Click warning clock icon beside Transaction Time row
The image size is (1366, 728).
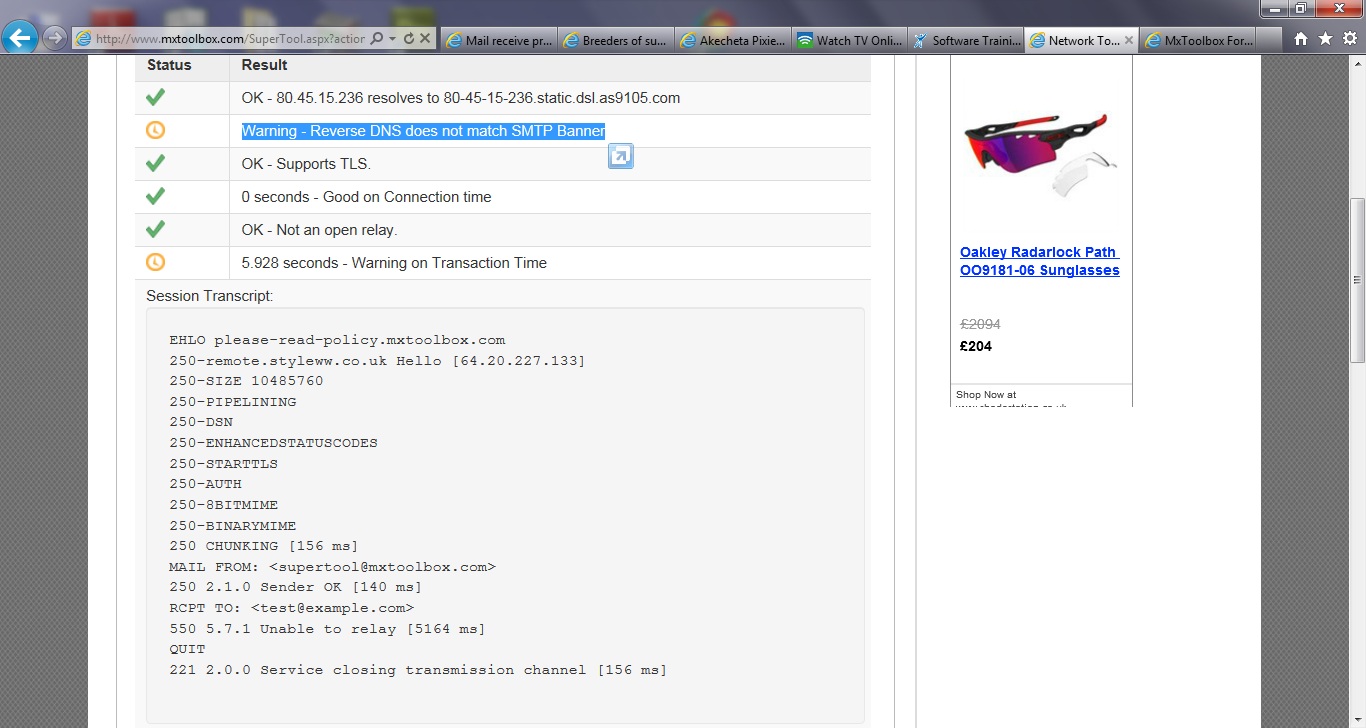155,262
